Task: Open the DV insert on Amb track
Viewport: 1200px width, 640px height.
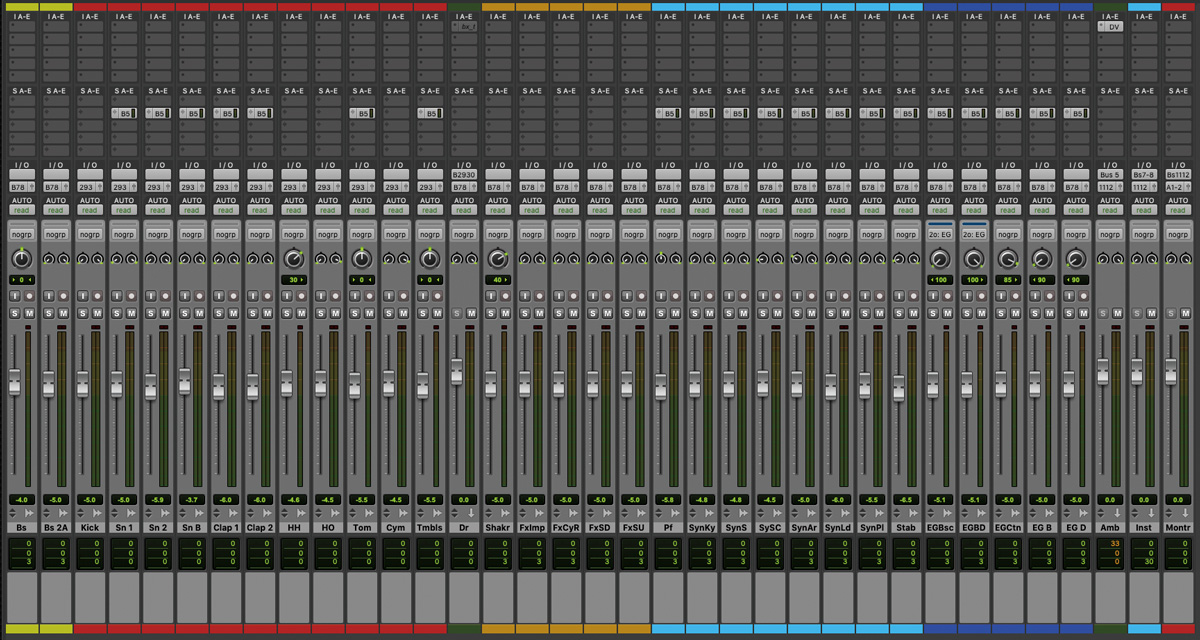Action: pyautogui.click(x=1110, y=27)
